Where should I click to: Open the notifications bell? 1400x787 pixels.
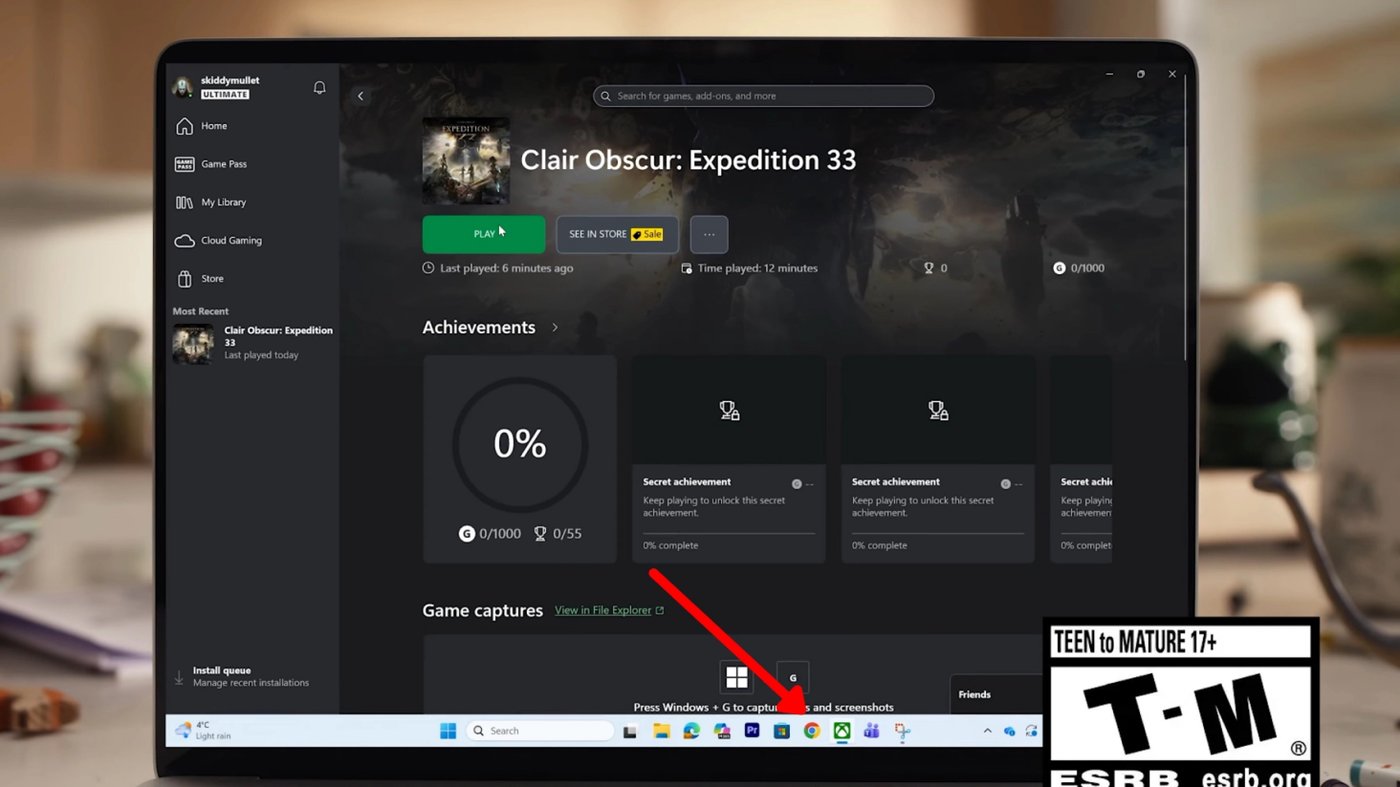319,87
